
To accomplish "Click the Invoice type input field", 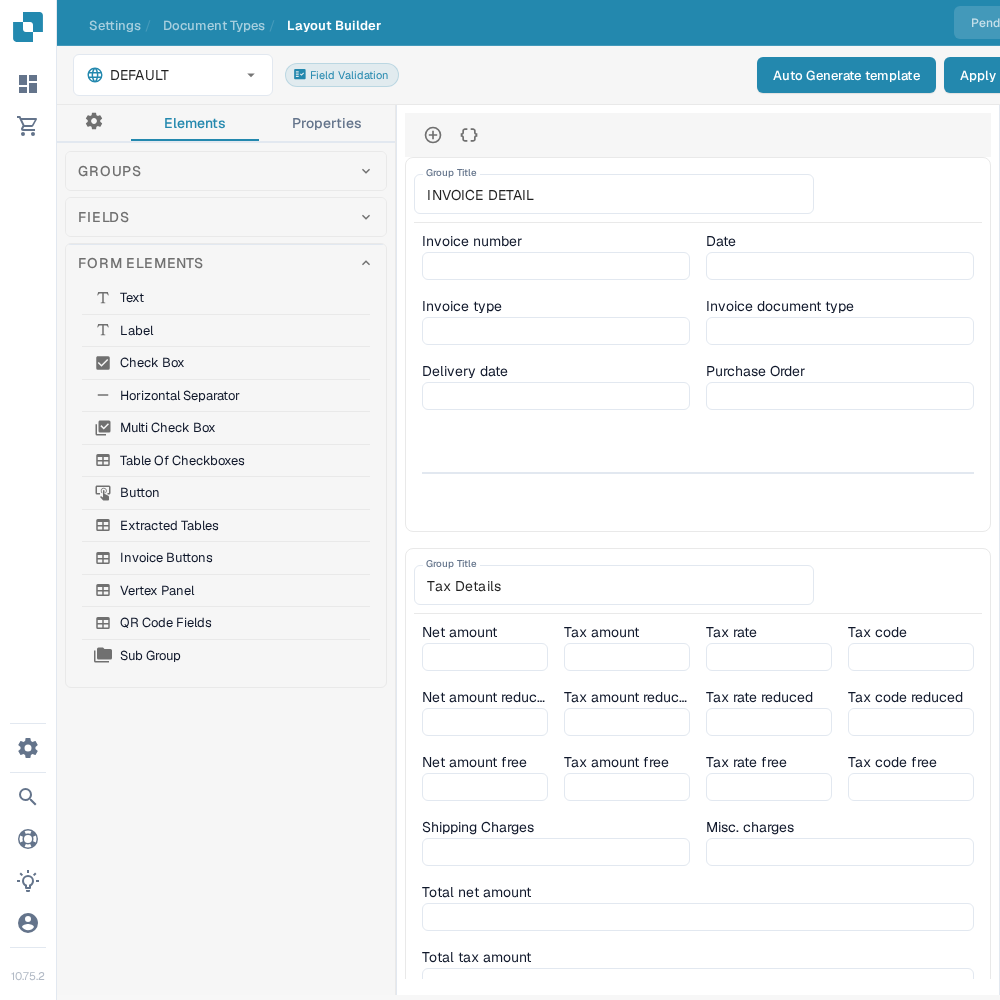I will [x=555, y=331].
